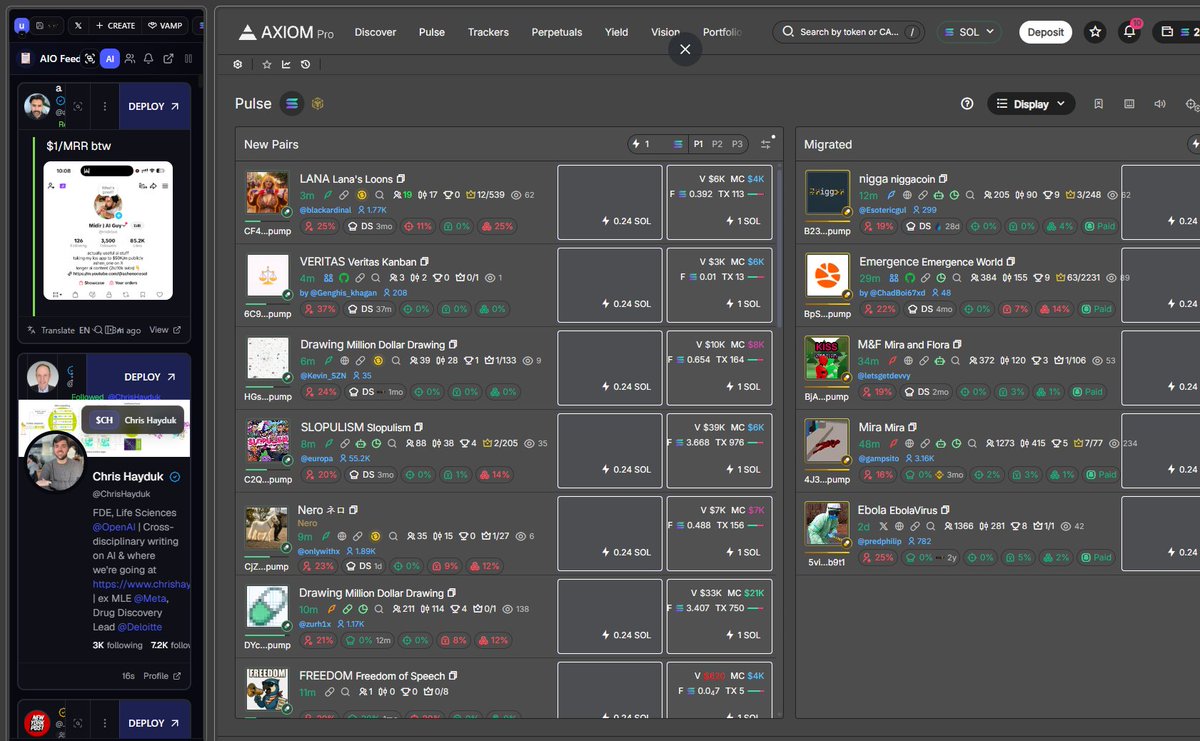Click the search by token or CA field

click(848, 32)
